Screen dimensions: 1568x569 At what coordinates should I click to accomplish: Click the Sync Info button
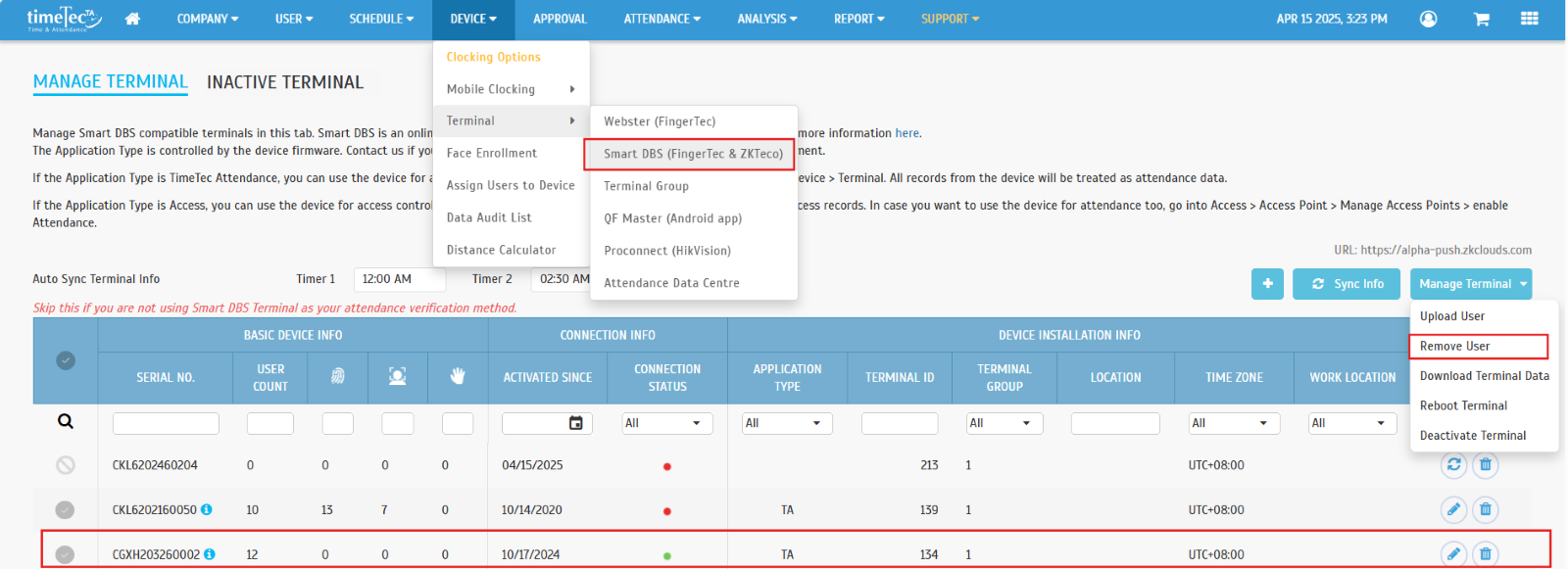click(x=1347, y=284)
